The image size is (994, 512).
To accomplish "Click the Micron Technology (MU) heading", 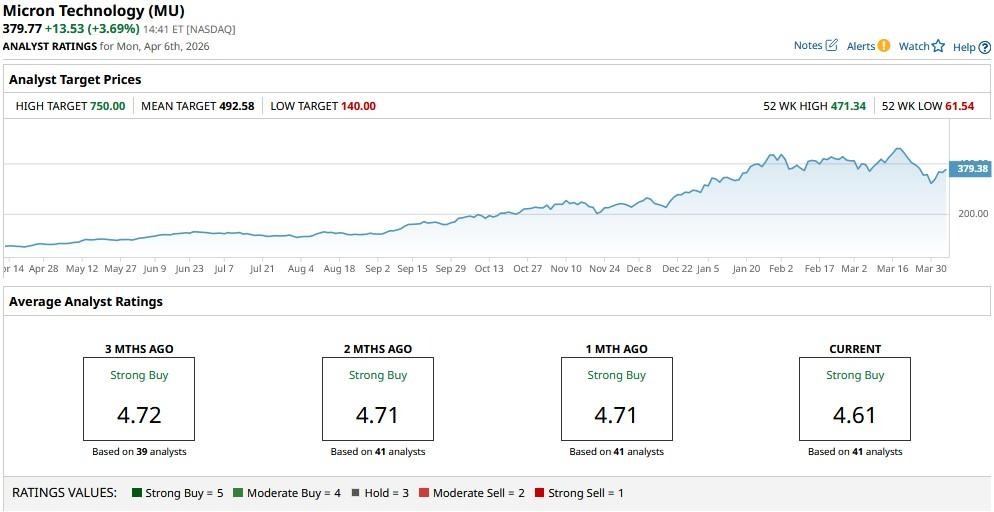I will [x=94, y=11].
